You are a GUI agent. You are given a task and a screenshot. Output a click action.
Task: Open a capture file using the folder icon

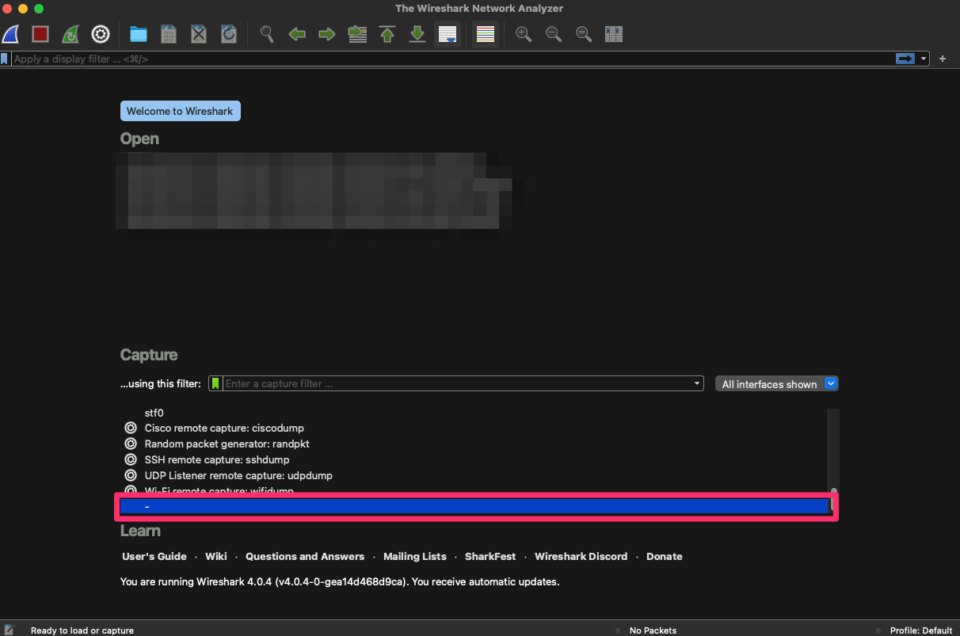click(x=138, y=34)
